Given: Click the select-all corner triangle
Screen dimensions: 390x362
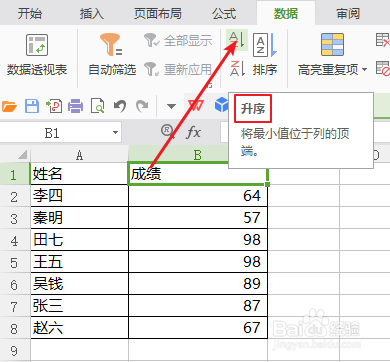Looking at the screenshot, I should (22, 154).
